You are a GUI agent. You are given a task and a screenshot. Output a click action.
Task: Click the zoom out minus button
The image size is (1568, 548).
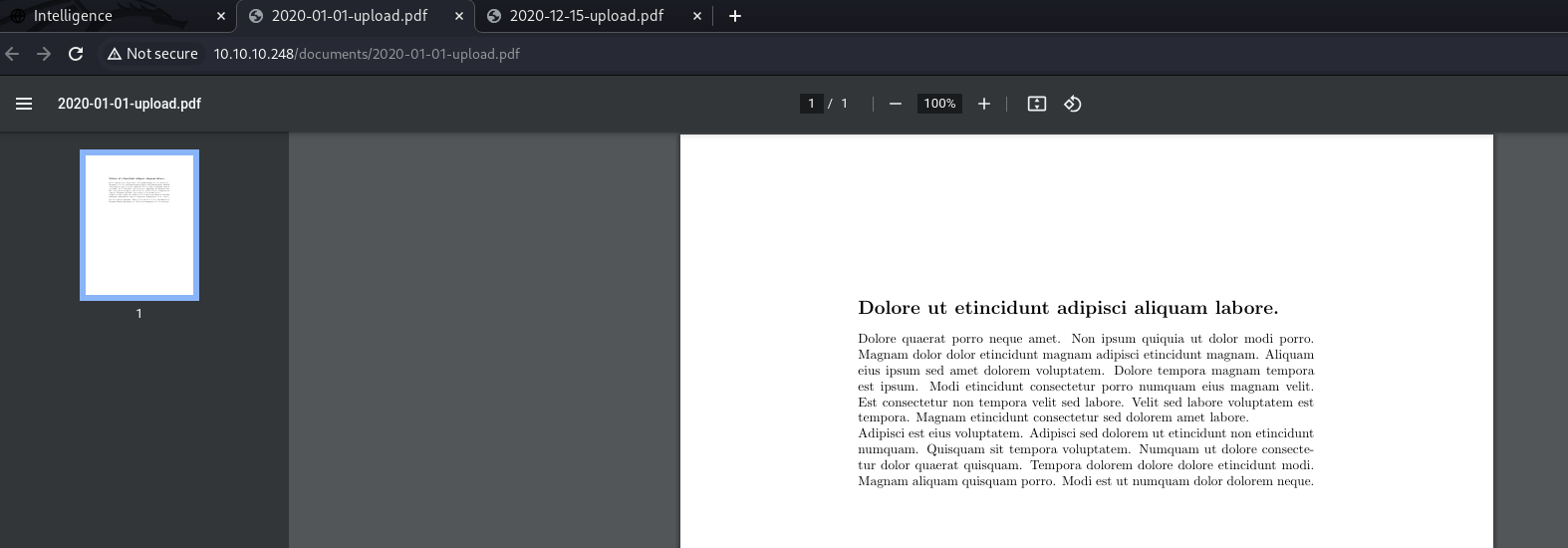tap(896, 104)
